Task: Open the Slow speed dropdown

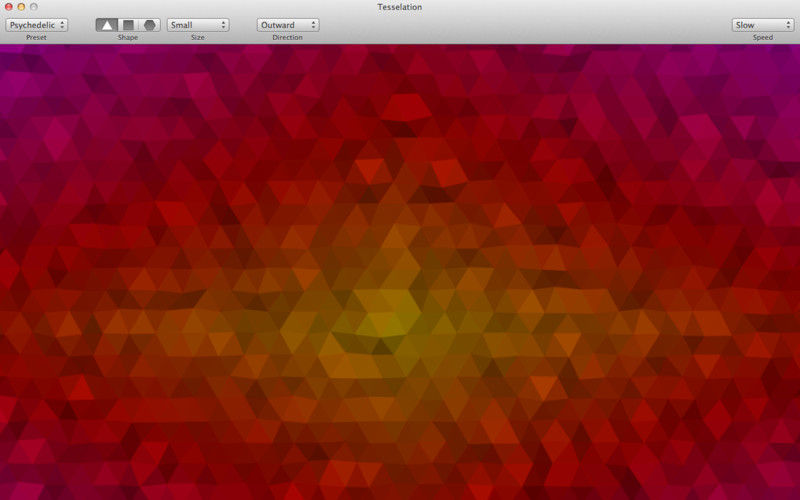Action: (x=763, y=25)
